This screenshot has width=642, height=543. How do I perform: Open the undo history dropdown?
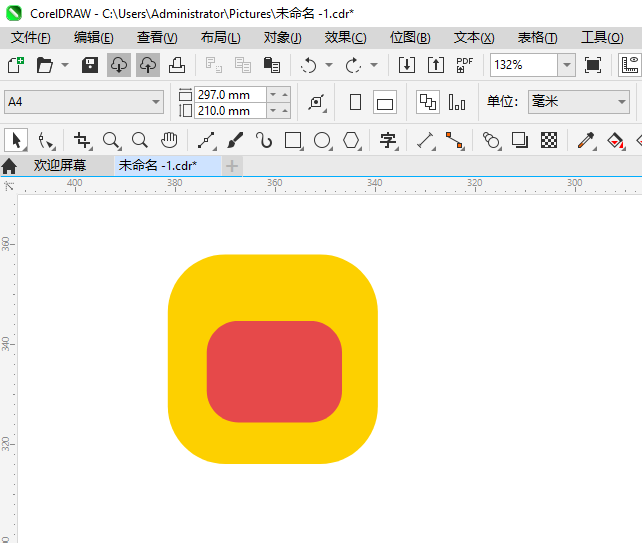coord(329,65)
